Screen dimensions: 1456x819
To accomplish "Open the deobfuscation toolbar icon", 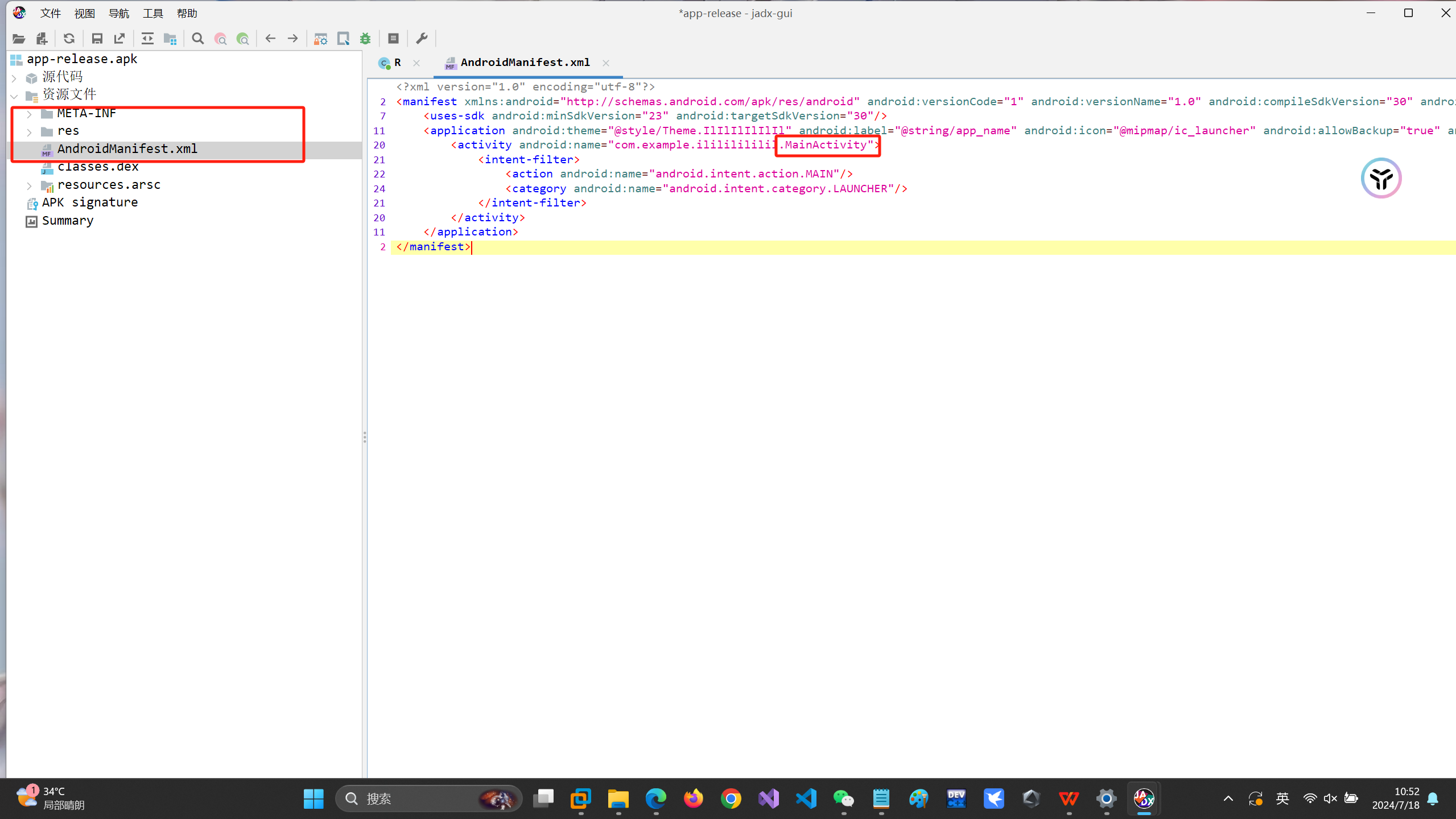I will coord(320,39).
